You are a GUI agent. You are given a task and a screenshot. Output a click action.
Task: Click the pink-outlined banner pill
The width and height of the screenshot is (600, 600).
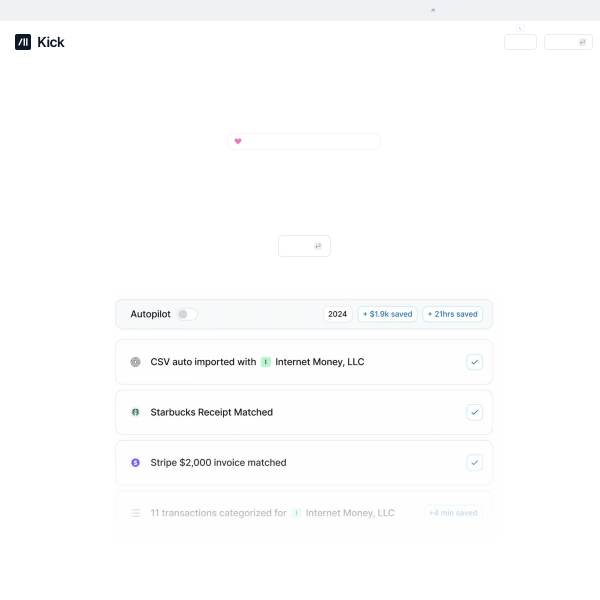pyautogui.click(x=304, y=142)
